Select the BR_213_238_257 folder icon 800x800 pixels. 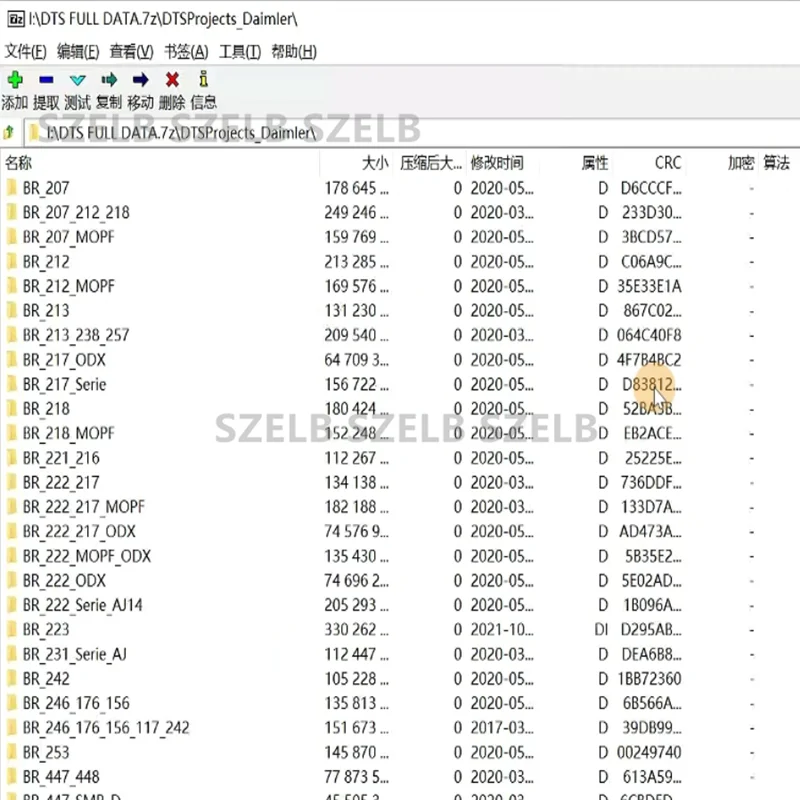point(11,335)
